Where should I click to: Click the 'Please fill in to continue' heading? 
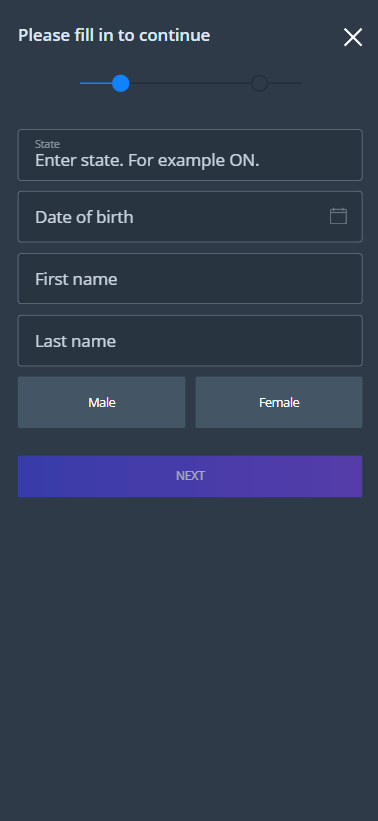[x=114, y=35]
